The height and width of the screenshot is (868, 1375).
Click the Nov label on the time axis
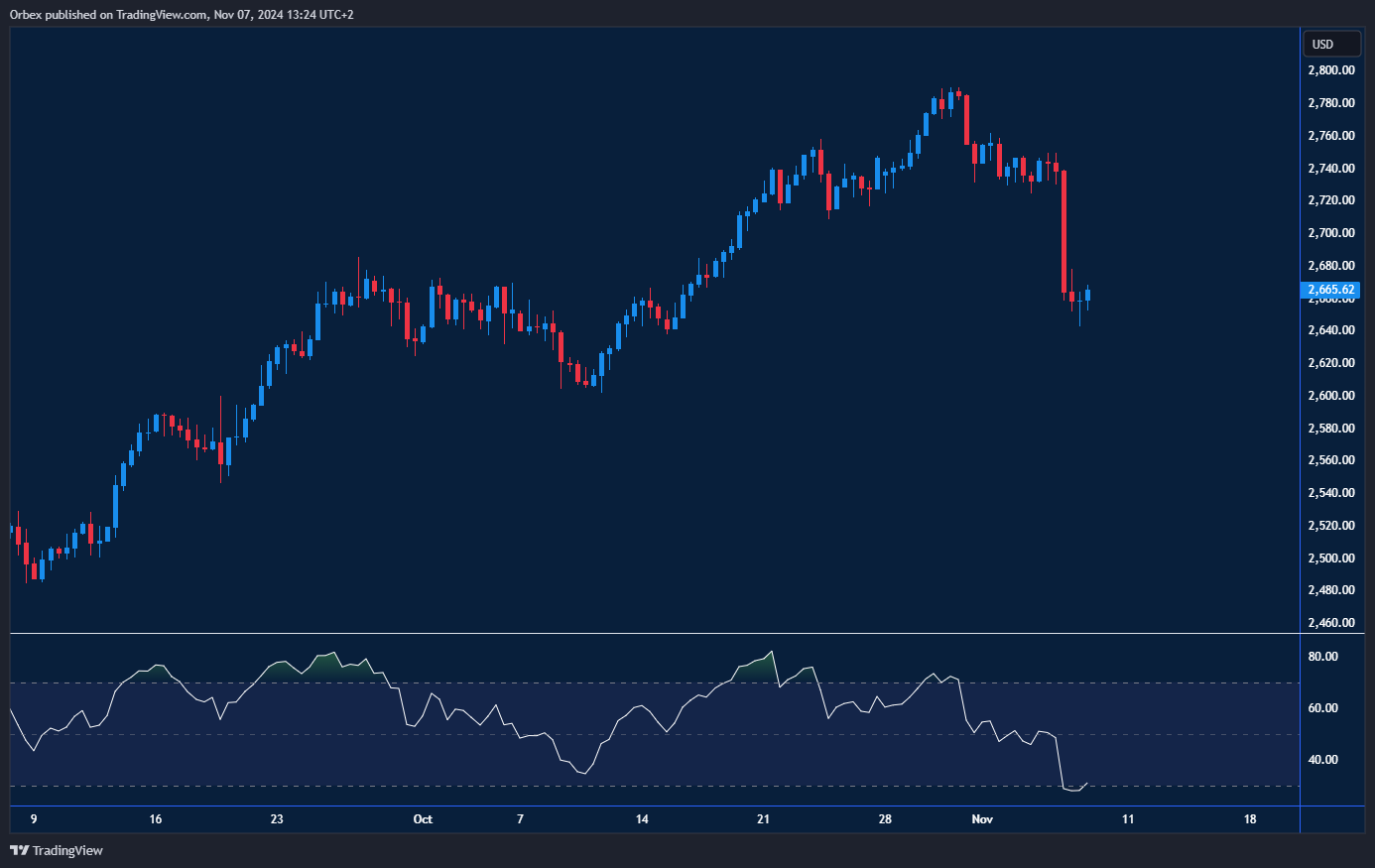[x=982, y=819]
